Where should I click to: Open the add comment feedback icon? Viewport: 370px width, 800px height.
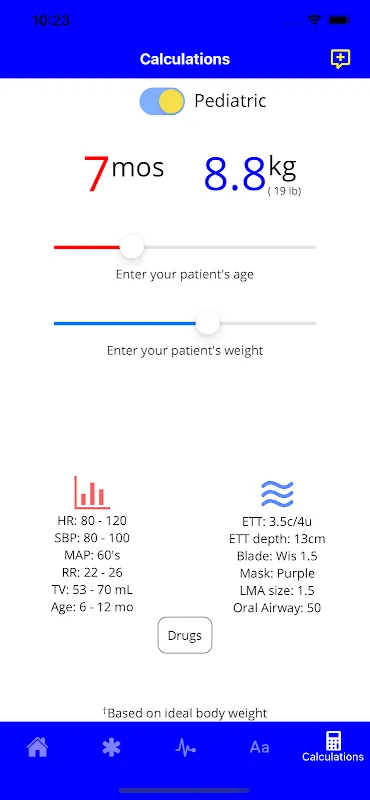coord(340,59)
